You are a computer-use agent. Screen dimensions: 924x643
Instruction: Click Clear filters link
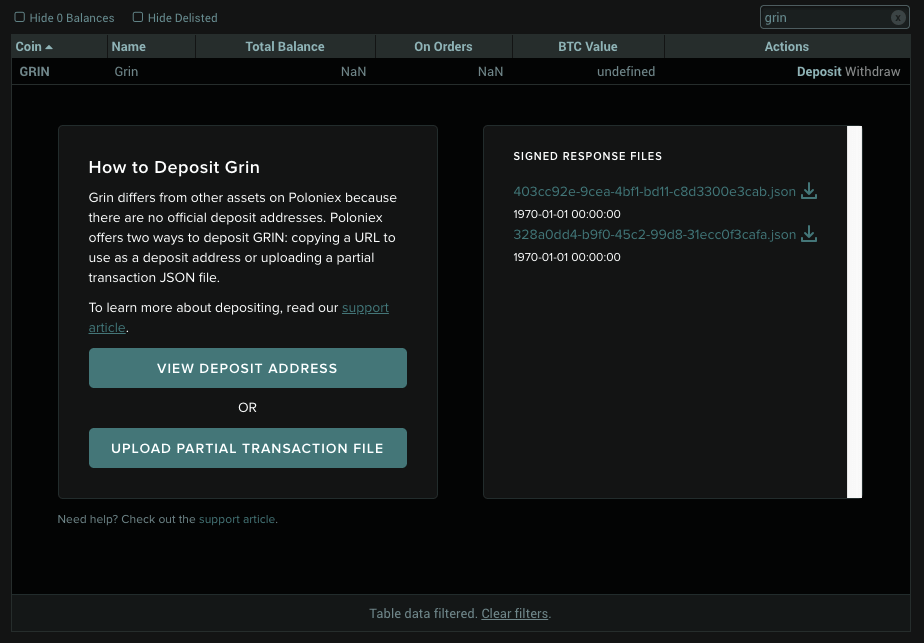[x=515, y=613]
